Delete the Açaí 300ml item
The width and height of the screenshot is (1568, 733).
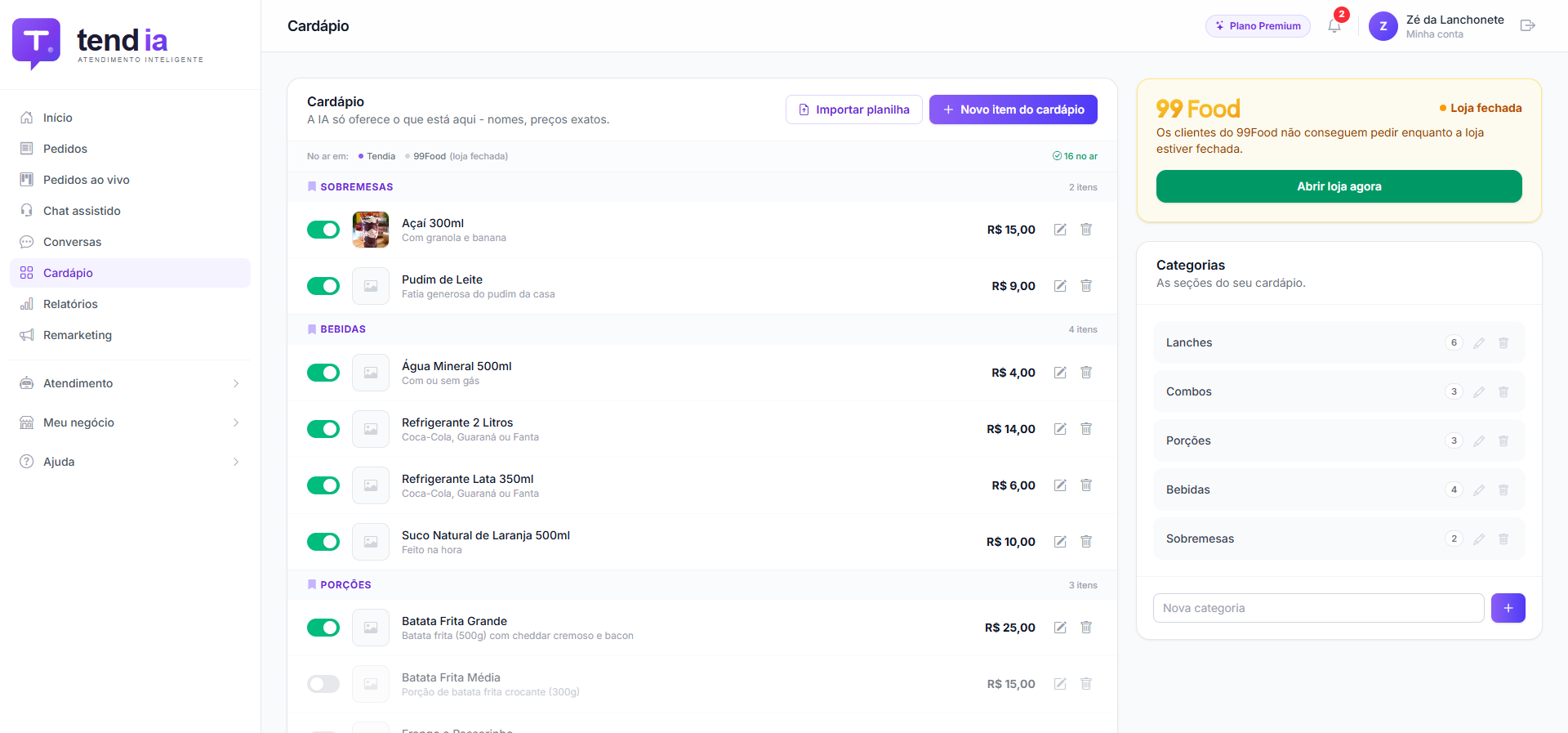(x=1086, y=230)
